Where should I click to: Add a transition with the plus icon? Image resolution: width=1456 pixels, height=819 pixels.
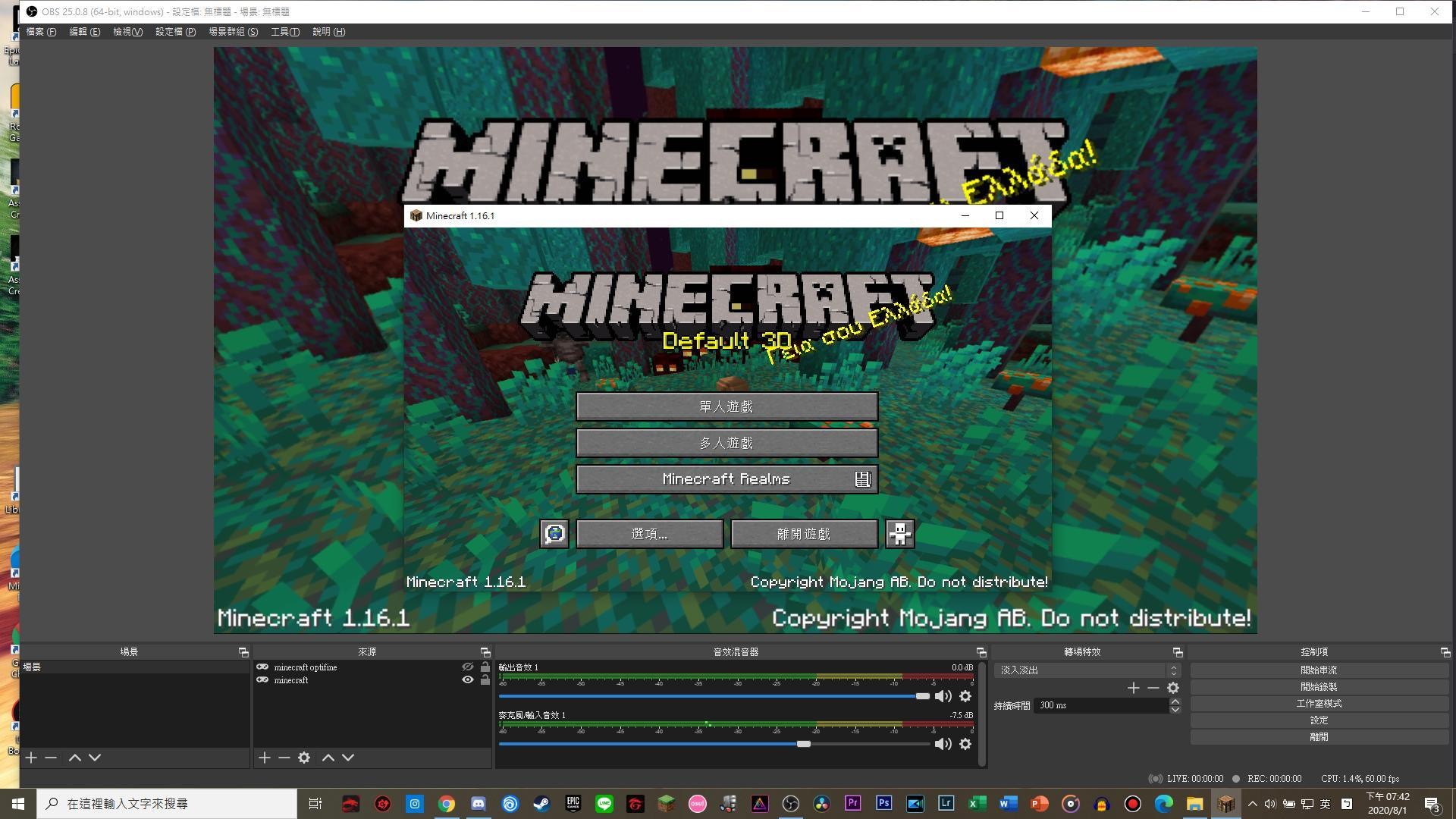[x=1133, y=688]
